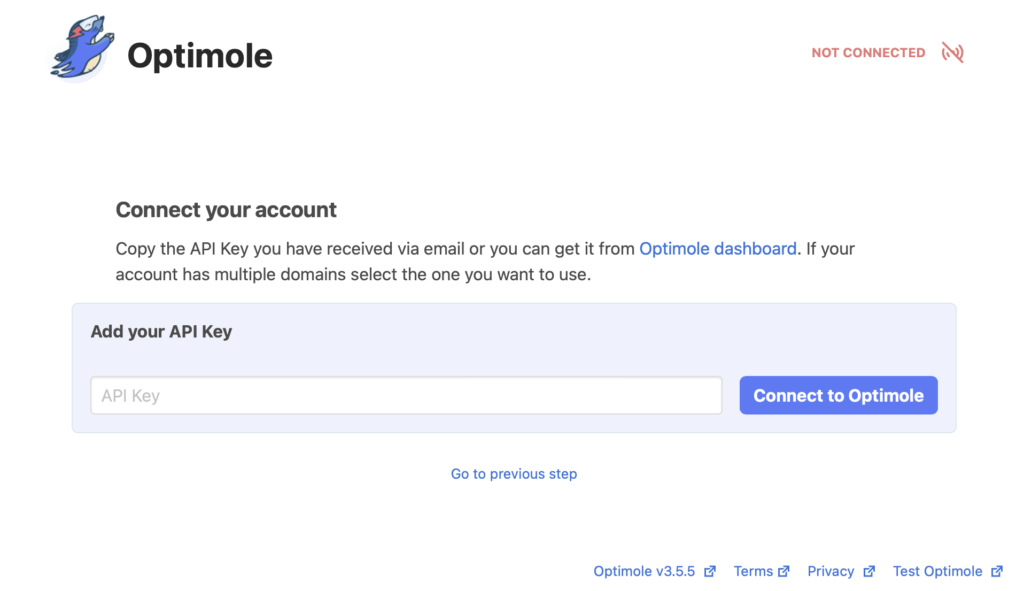This screenshot has width=1024, height=591.
Task: View the Privacy policy
Action: [x=831, y=571]
